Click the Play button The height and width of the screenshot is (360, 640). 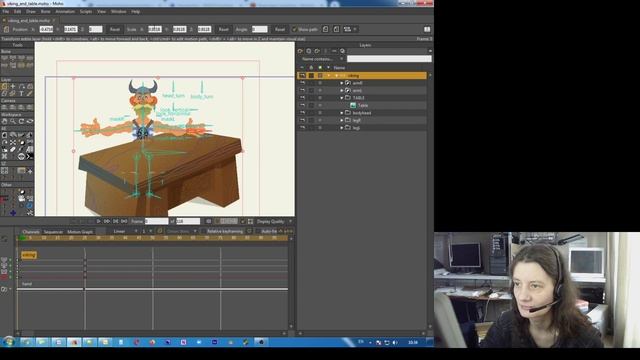[x=98, y=221]
